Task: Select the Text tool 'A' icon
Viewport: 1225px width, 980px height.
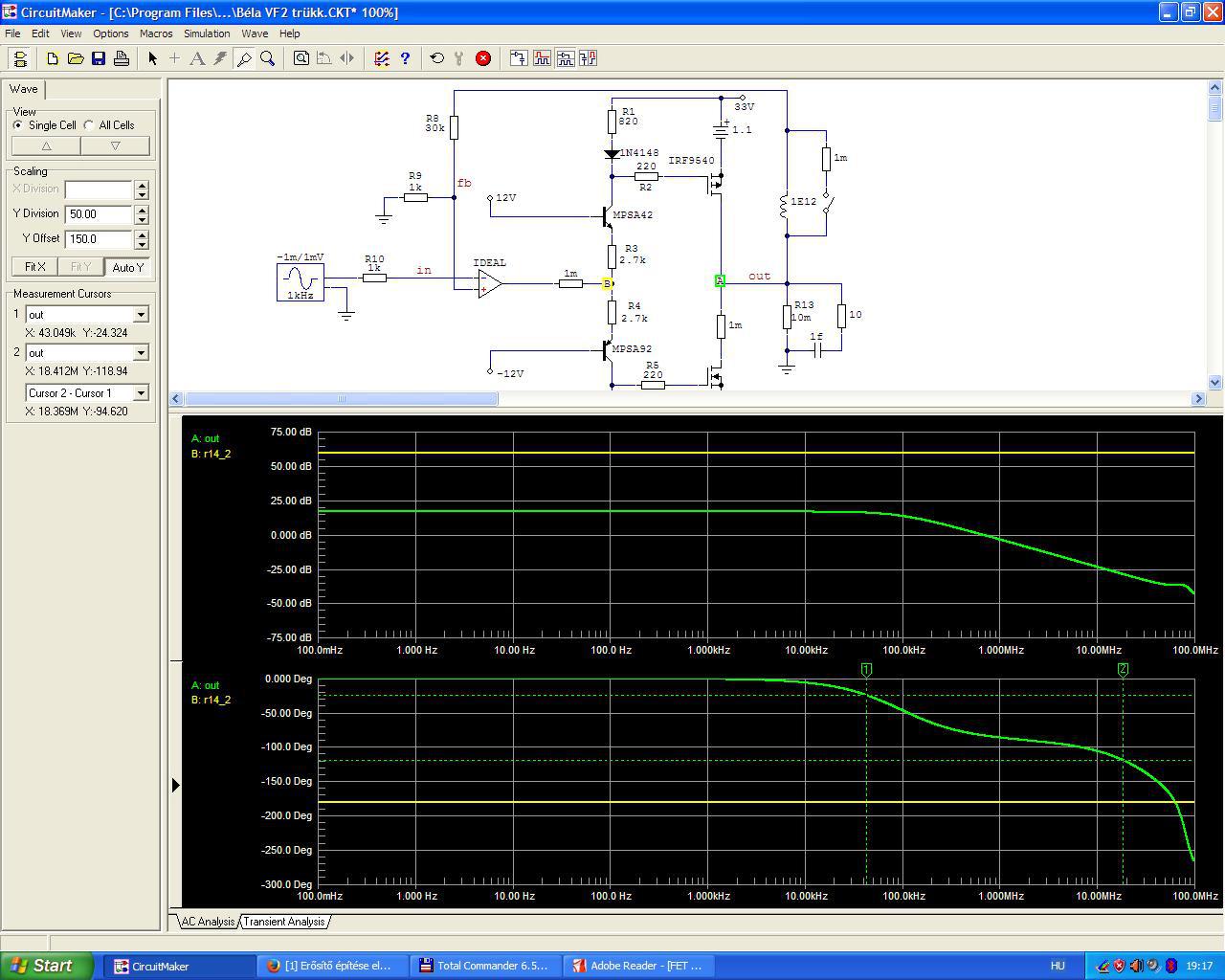Action: click(x=197, y=58)
